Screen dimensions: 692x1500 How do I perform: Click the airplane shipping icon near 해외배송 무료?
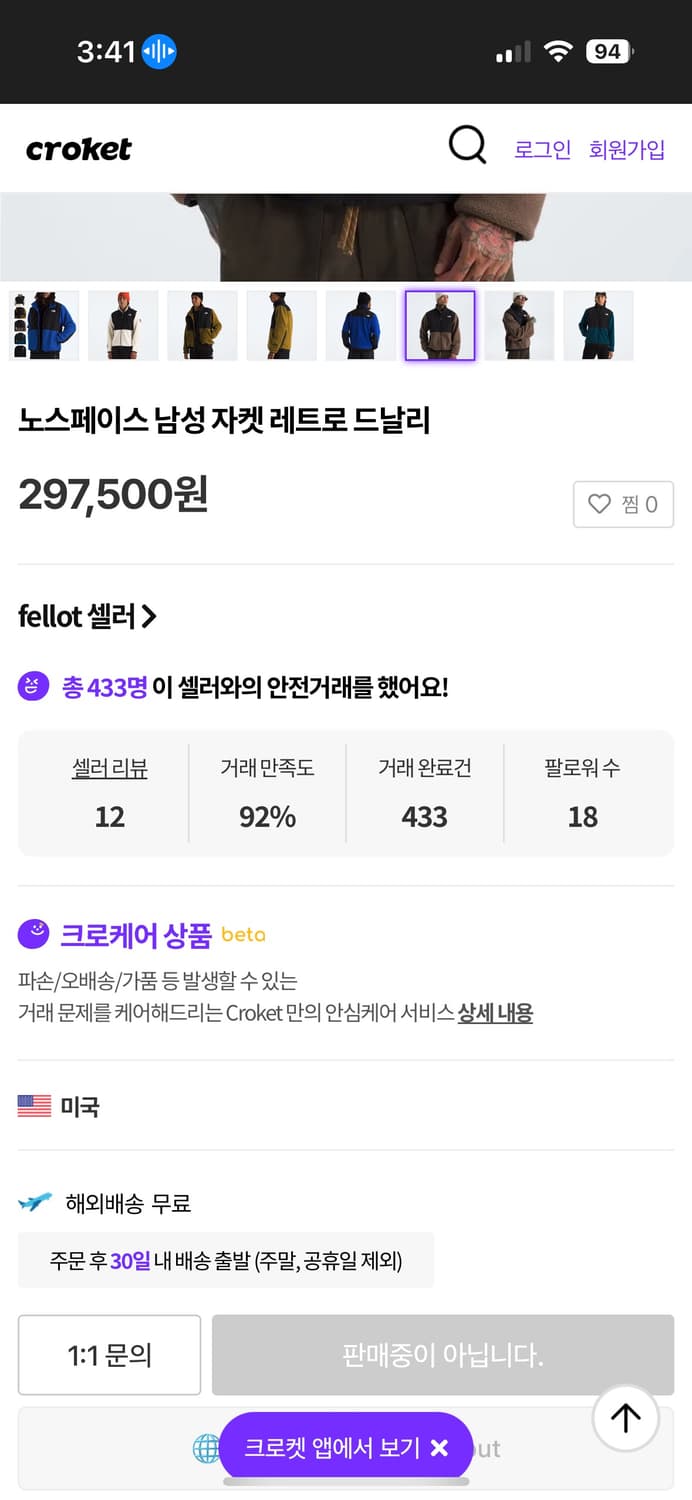pyautogui.click(x=34, y=1202)
